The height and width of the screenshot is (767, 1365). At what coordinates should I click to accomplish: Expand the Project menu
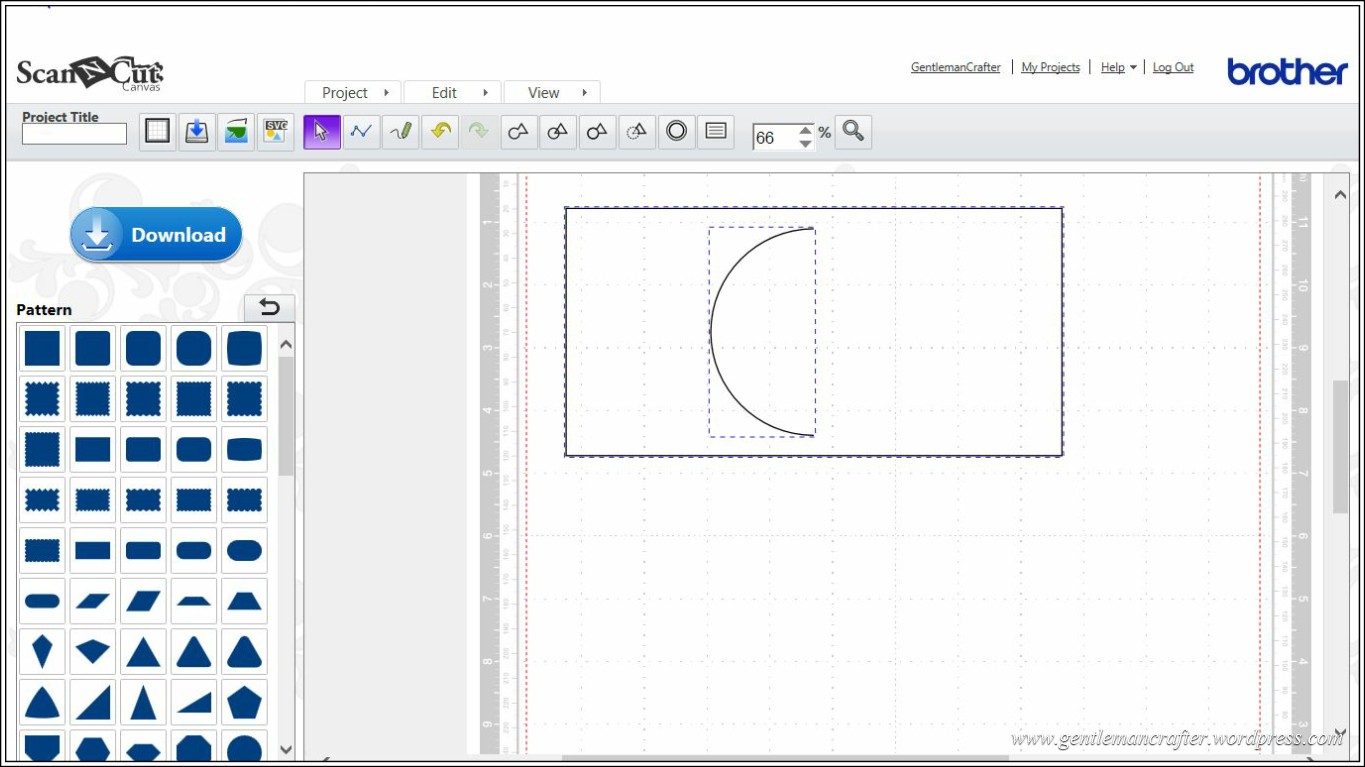coord(353,93)
